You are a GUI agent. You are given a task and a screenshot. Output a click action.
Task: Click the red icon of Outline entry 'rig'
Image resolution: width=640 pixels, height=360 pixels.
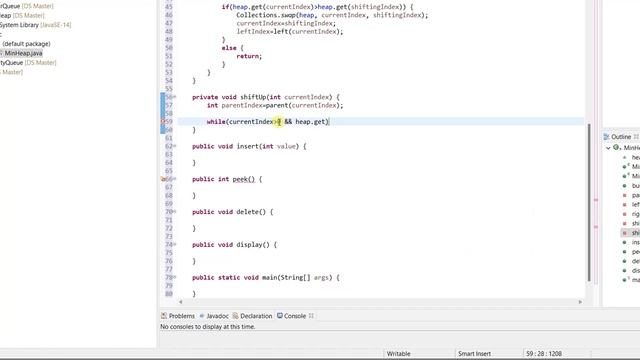coord(624,214)
